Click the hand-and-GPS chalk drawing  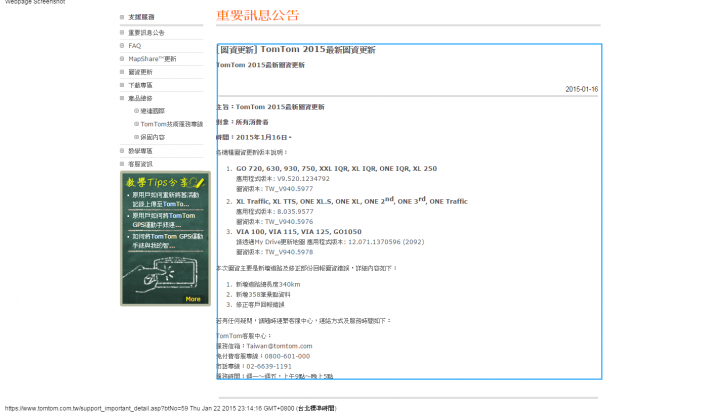[161, 275]
